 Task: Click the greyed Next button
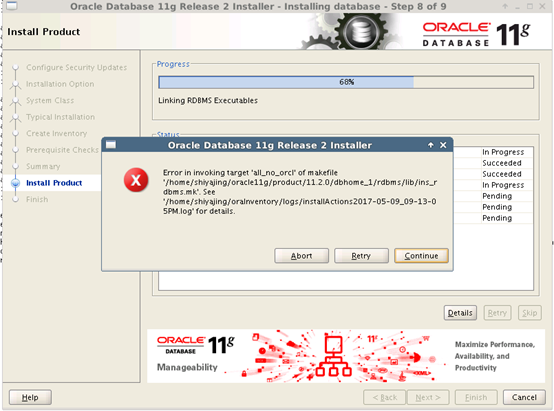tap(428, 397)
